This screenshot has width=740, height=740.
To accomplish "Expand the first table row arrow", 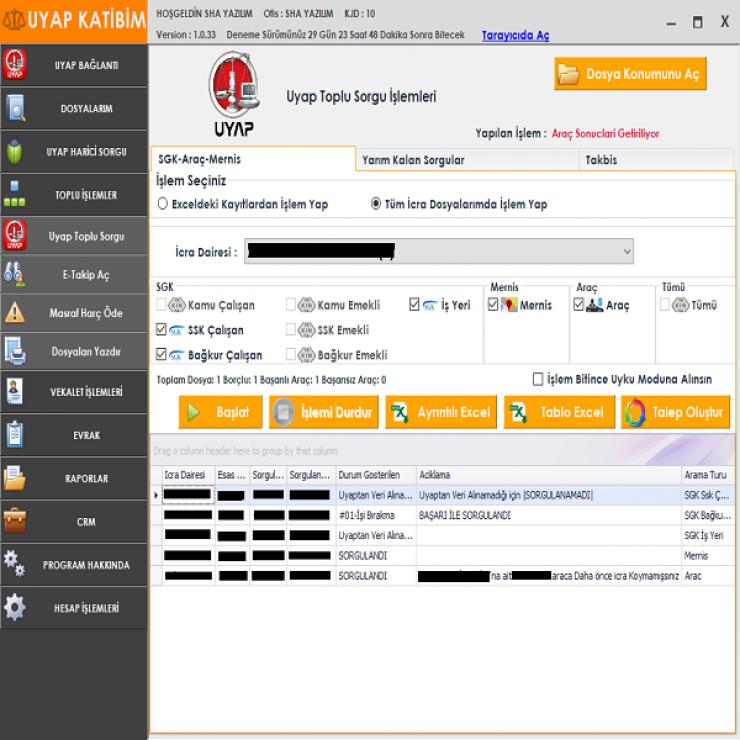I will tap(156, 495).
